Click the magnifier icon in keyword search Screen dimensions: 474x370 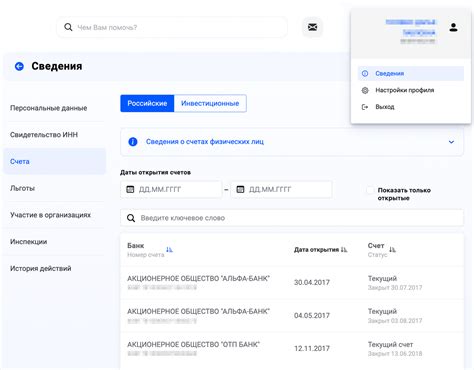pos(131,218)
